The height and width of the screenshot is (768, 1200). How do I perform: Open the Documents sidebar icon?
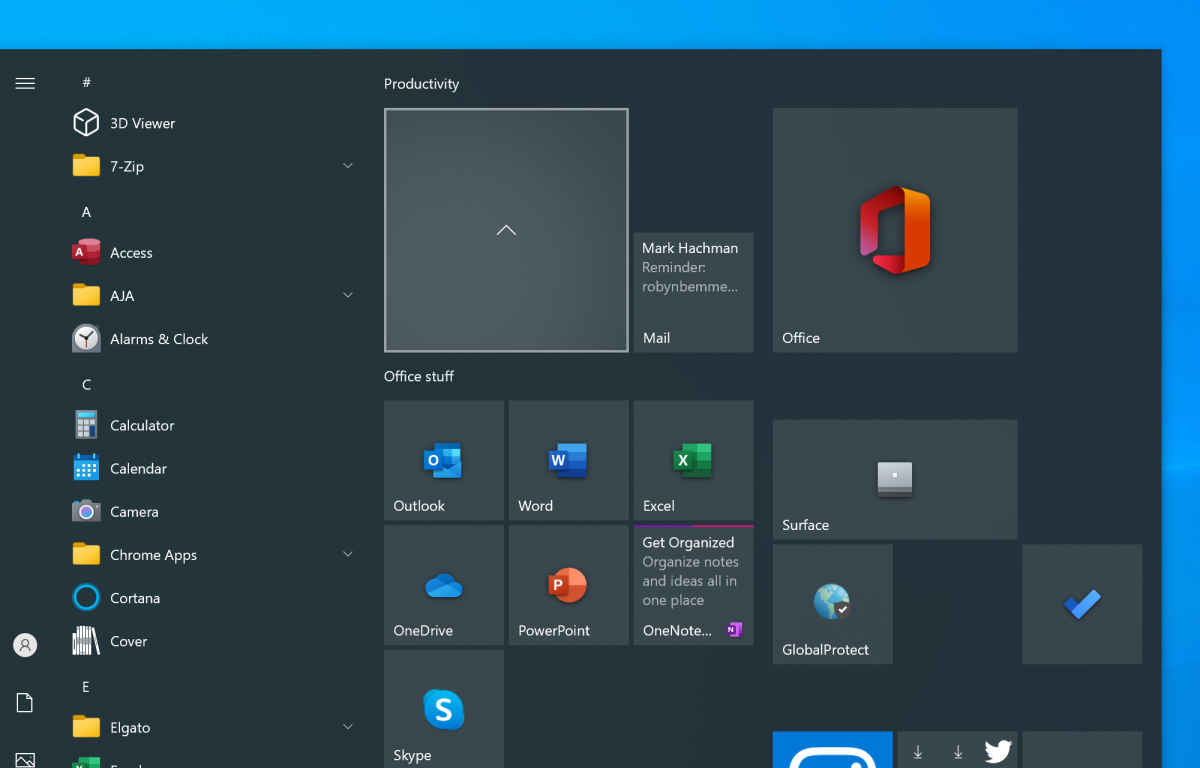point(25,703)
